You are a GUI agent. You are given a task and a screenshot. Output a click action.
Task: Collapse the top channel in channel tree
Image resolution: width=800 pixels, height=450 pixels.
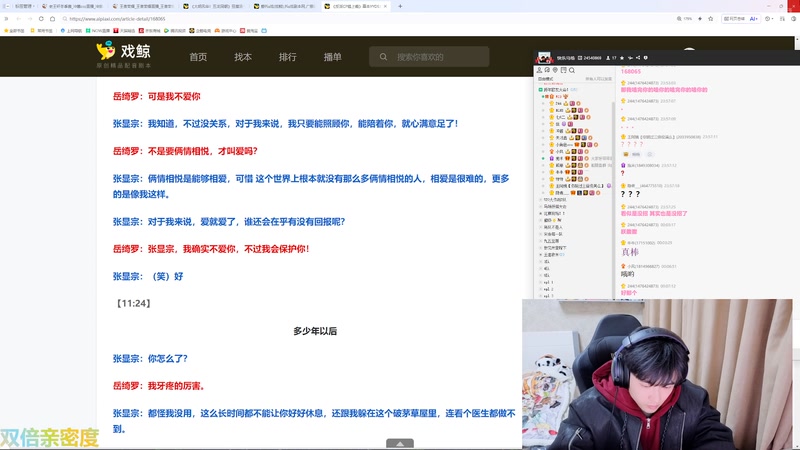pyautogui.click(x=540, y=90)
